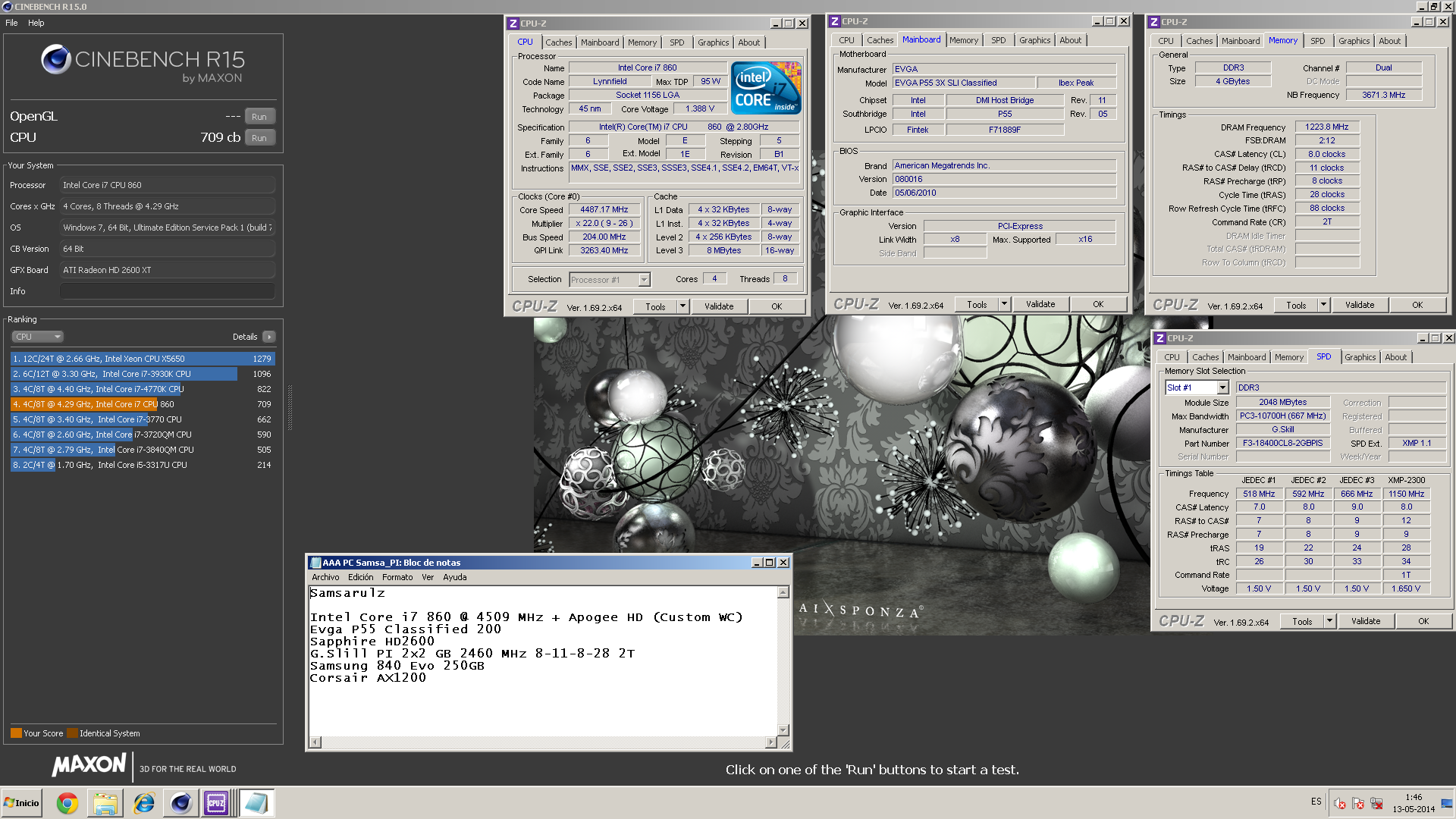1456x819 pixels.
Task: Open Ayuda menu in Notepad
Action: click(x=455, y=577)
